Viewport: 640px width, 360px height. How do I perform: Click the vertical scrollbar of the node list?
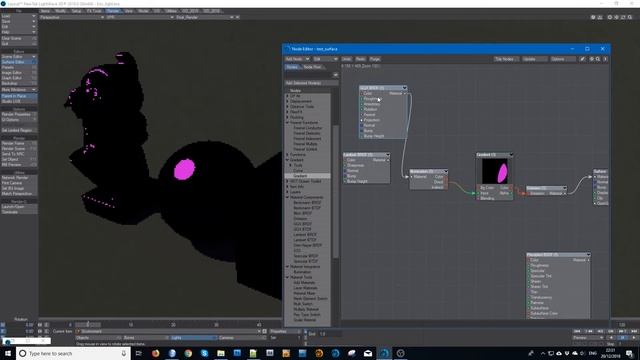point(336,192)
